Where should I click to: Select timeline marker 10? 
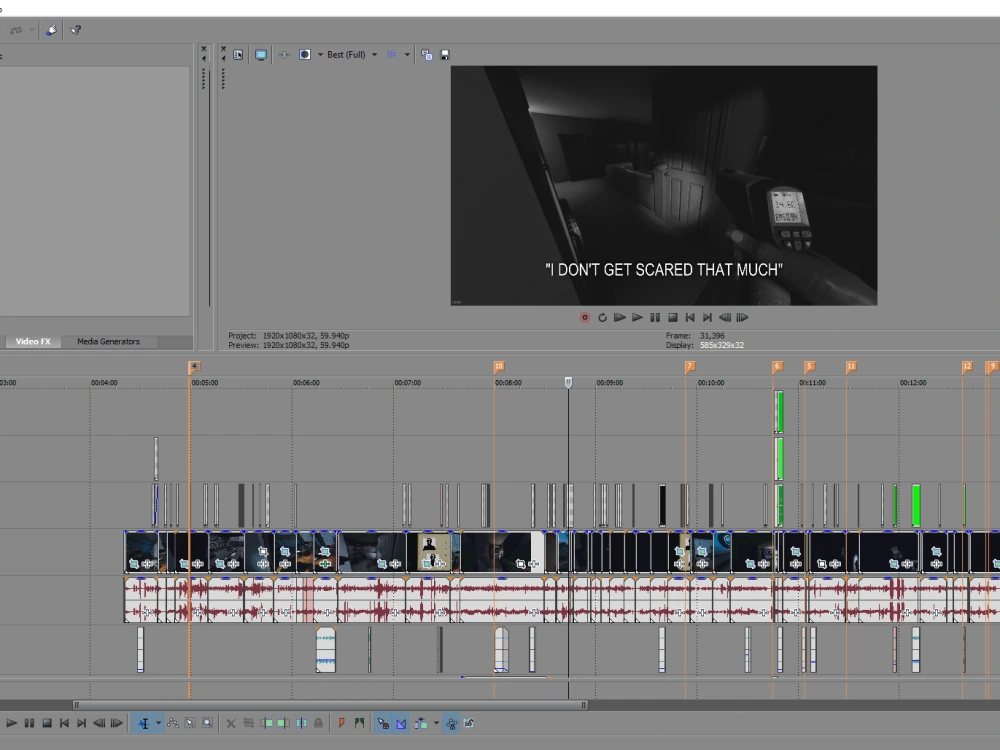[499, 367]
